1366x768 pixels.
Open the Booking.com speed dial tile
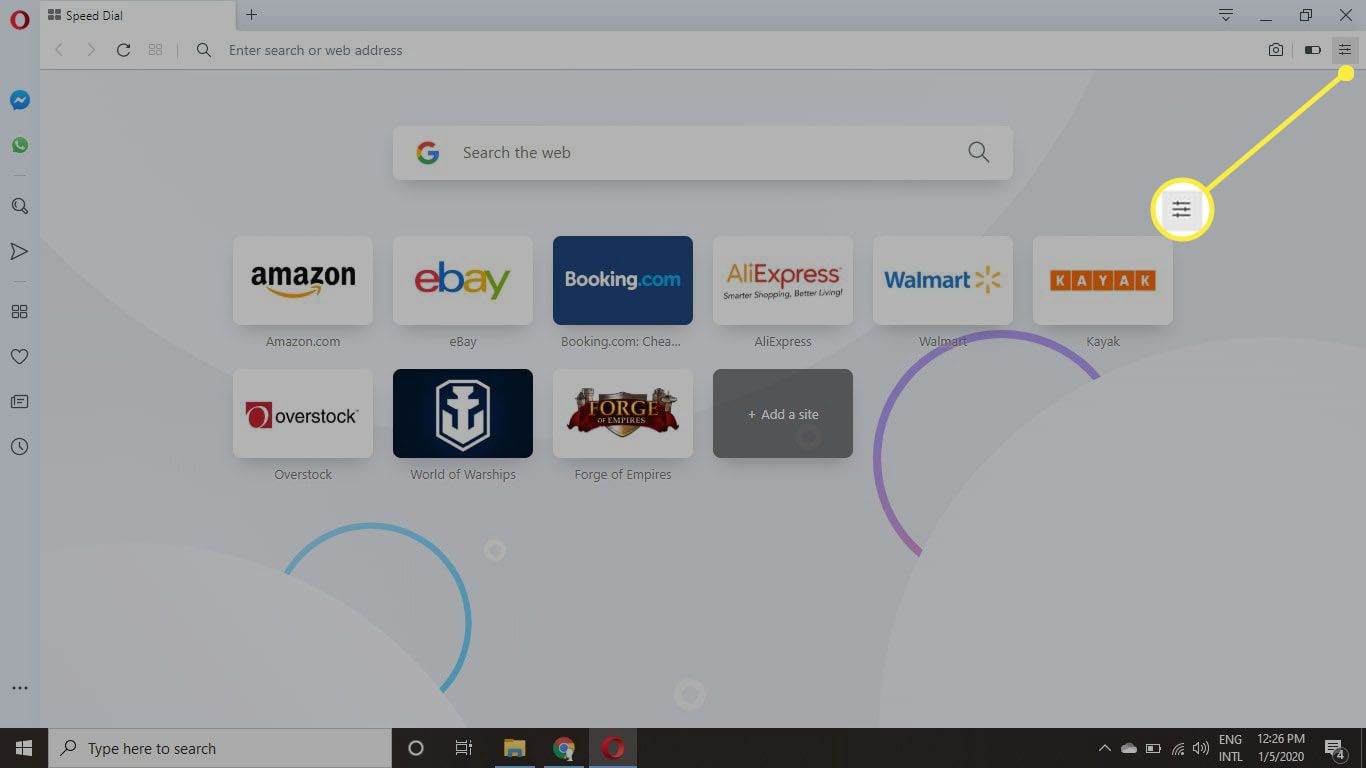[623, 280]
